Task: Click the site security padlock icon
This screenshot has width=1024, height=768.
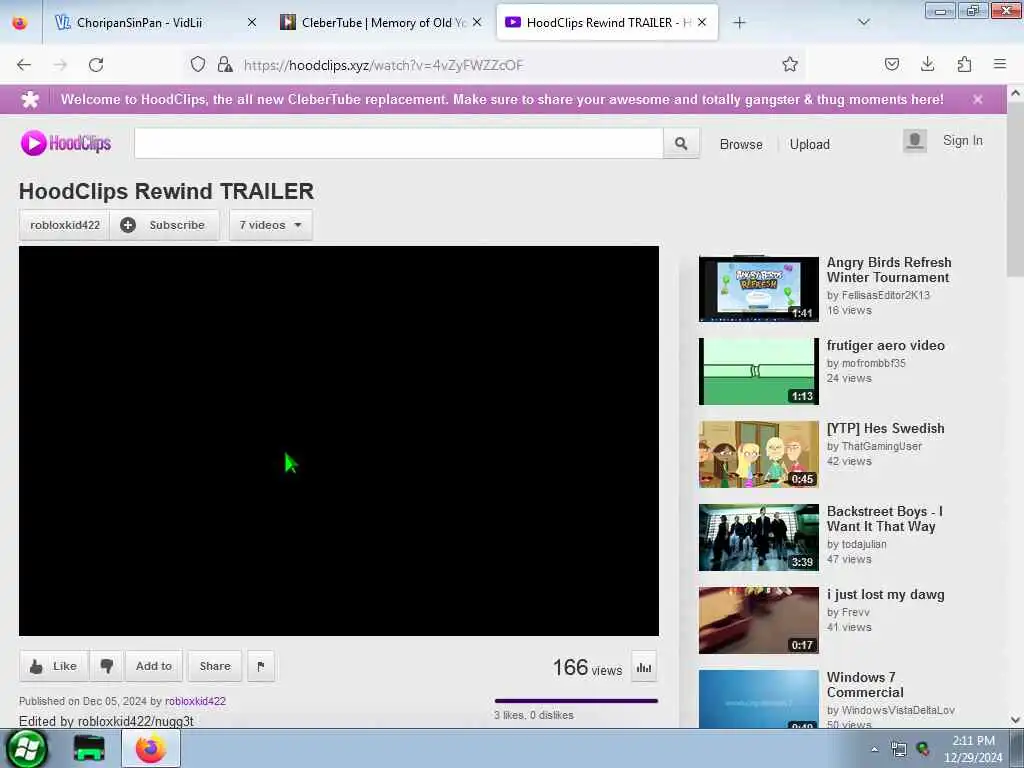Action: tap(225, 64)
